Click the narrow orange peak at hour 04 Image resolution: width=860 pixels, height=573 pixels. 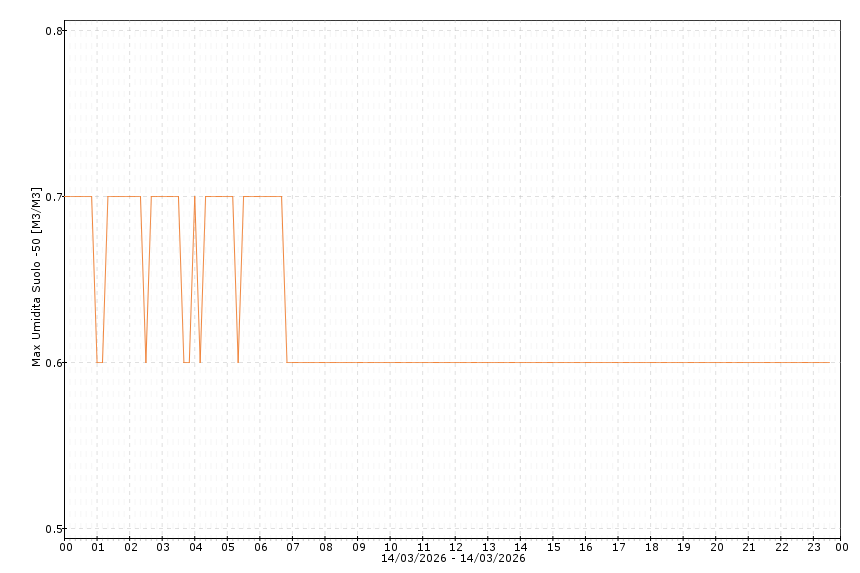pyautogui.click(x=195, y=200)
